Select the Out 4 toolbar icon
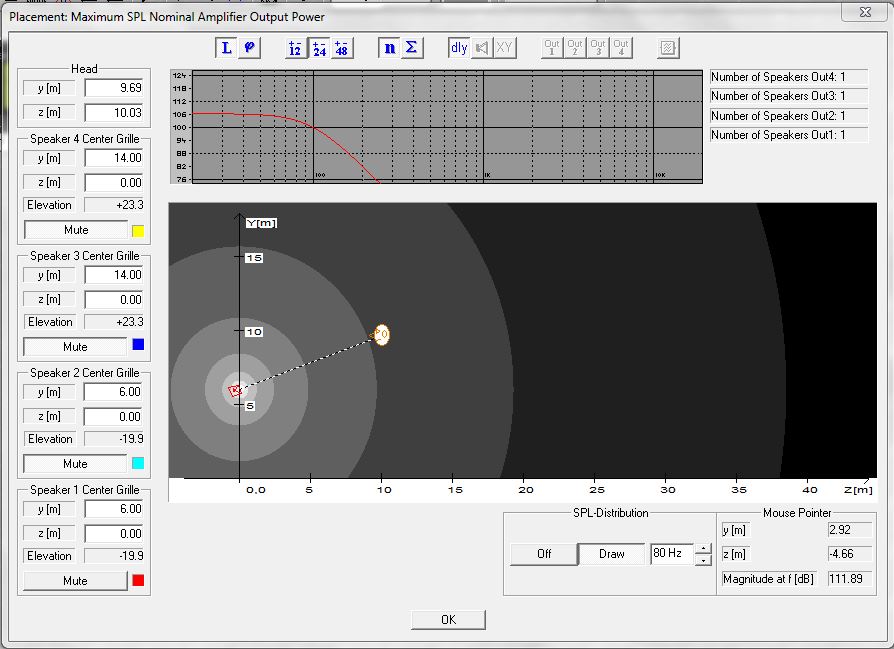The width and height of the screenshot is (894, 649). [x=621, y=48]
